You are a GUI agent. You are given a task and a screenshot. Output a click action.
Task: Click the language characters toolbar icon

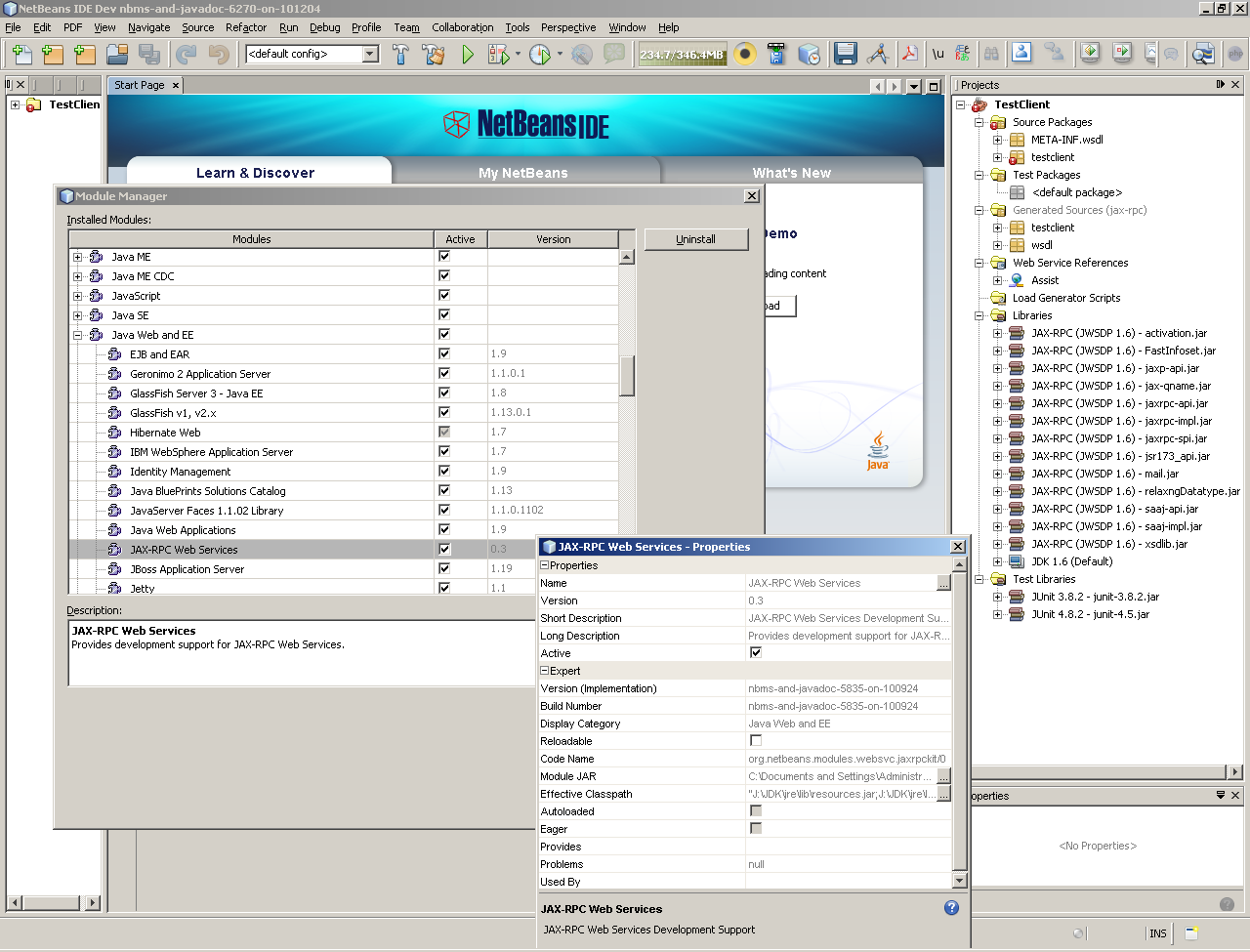(963, 54)
